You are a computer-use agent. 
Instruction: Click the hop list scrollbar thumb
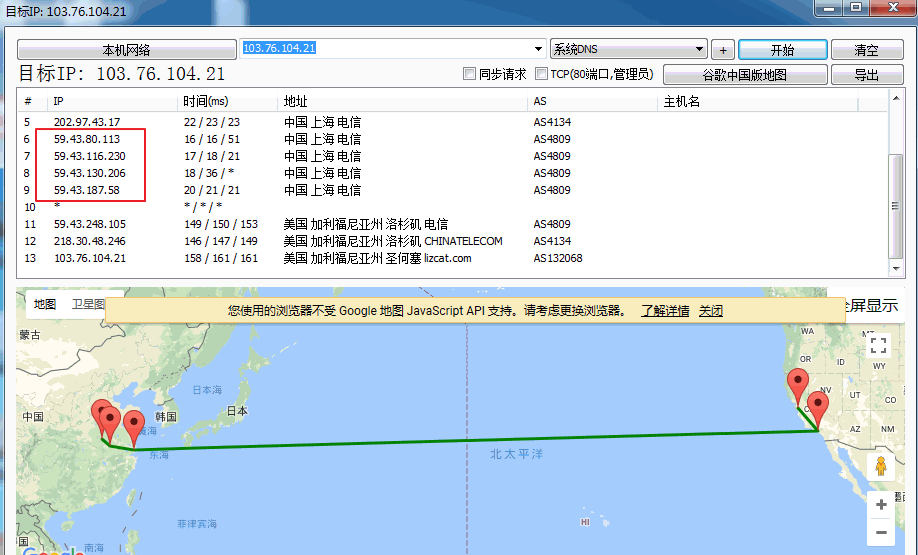[895, 205]
